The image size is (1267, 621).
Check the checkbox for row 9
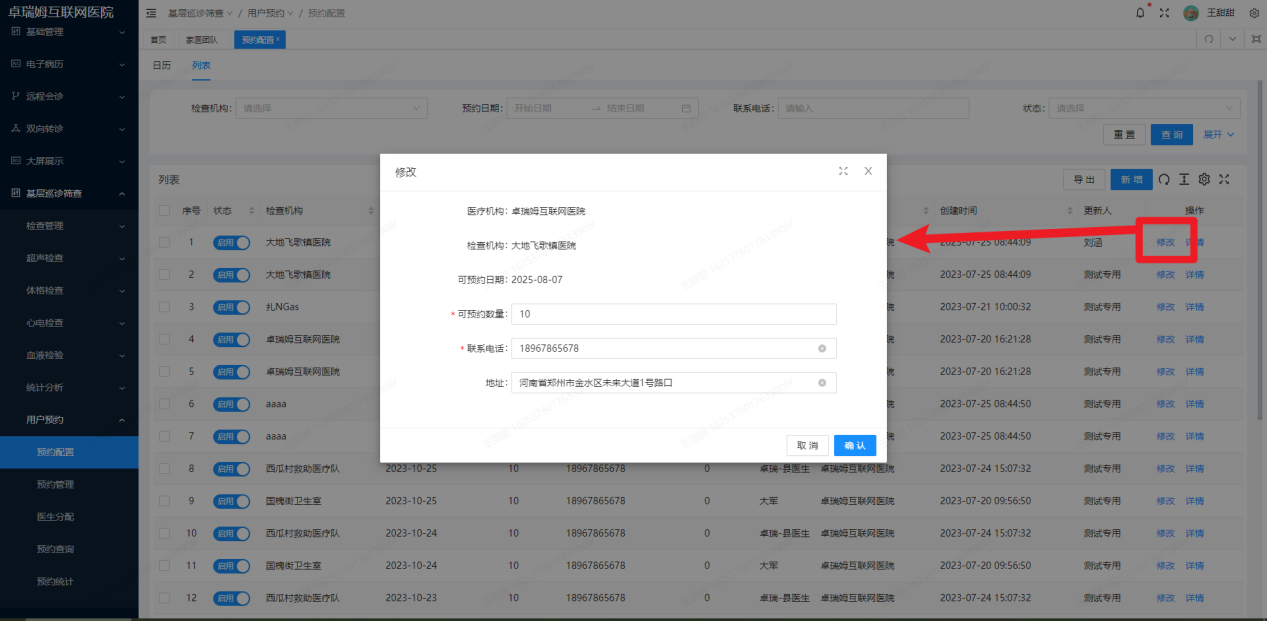pos(164,500)
